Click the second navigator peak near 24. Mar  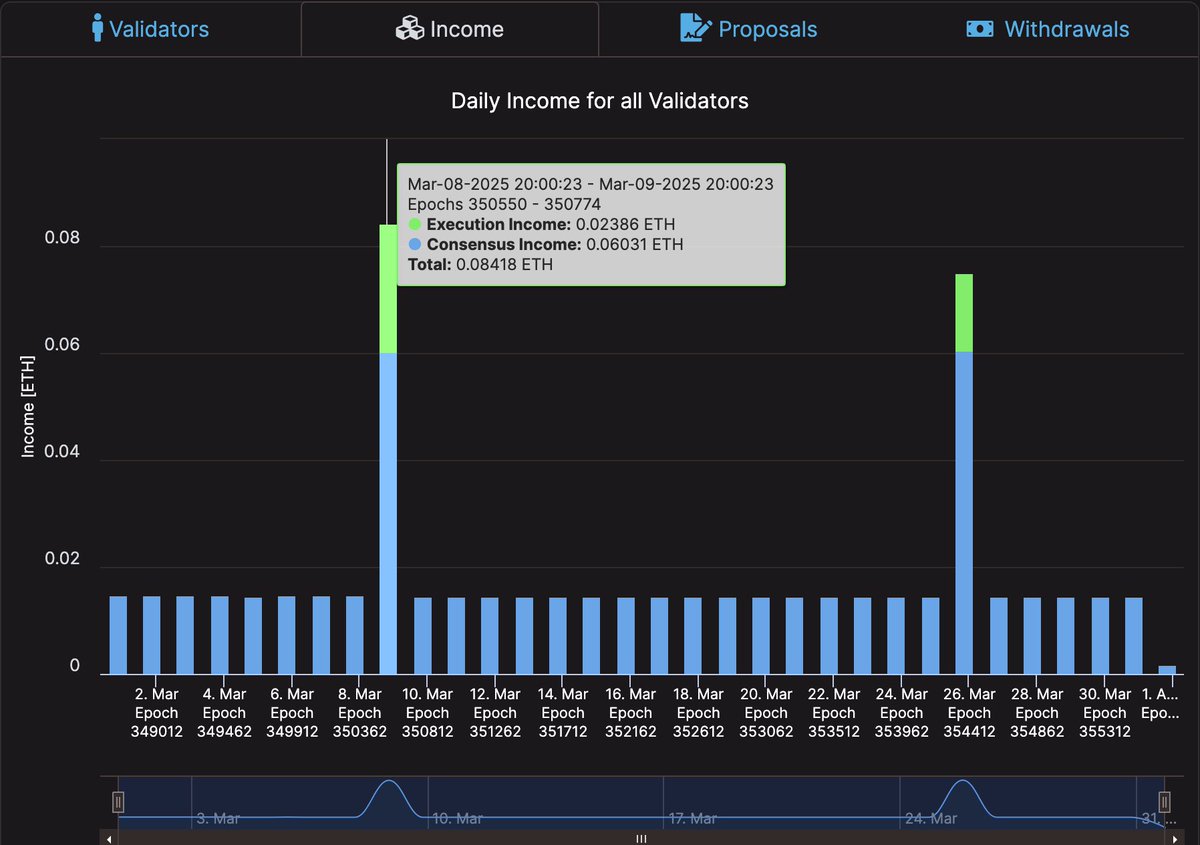pyautogui.click(x=963, y=790)
